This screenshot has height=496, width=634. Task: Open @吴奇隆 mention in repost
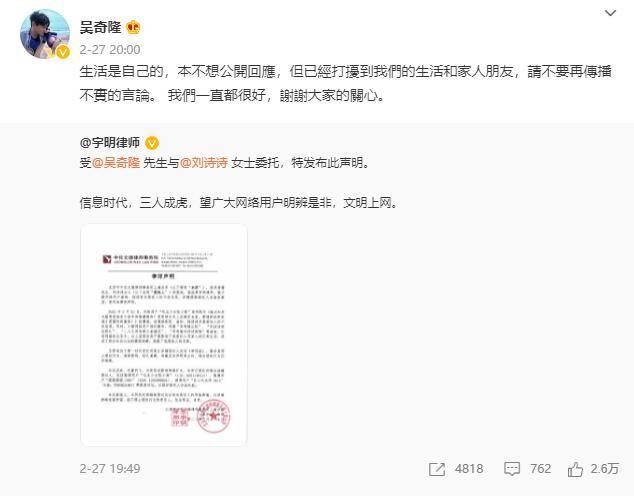tap(116, 163)
